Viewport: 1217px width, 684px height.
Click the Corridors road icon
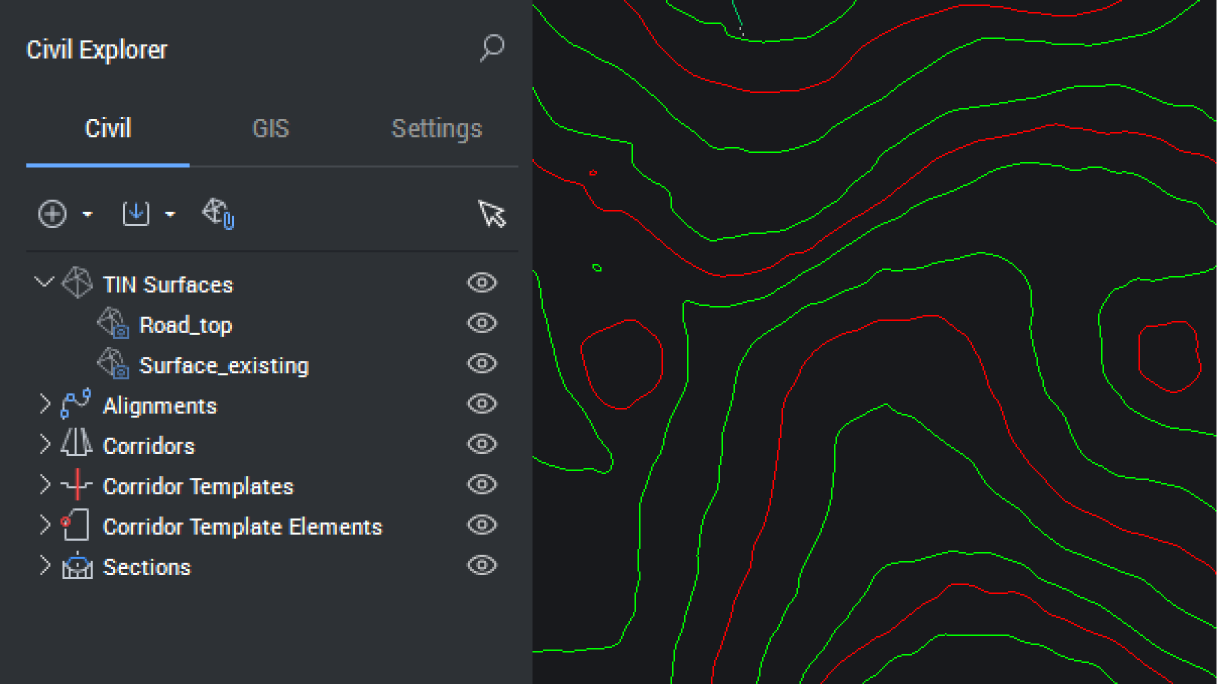(77, 445)
